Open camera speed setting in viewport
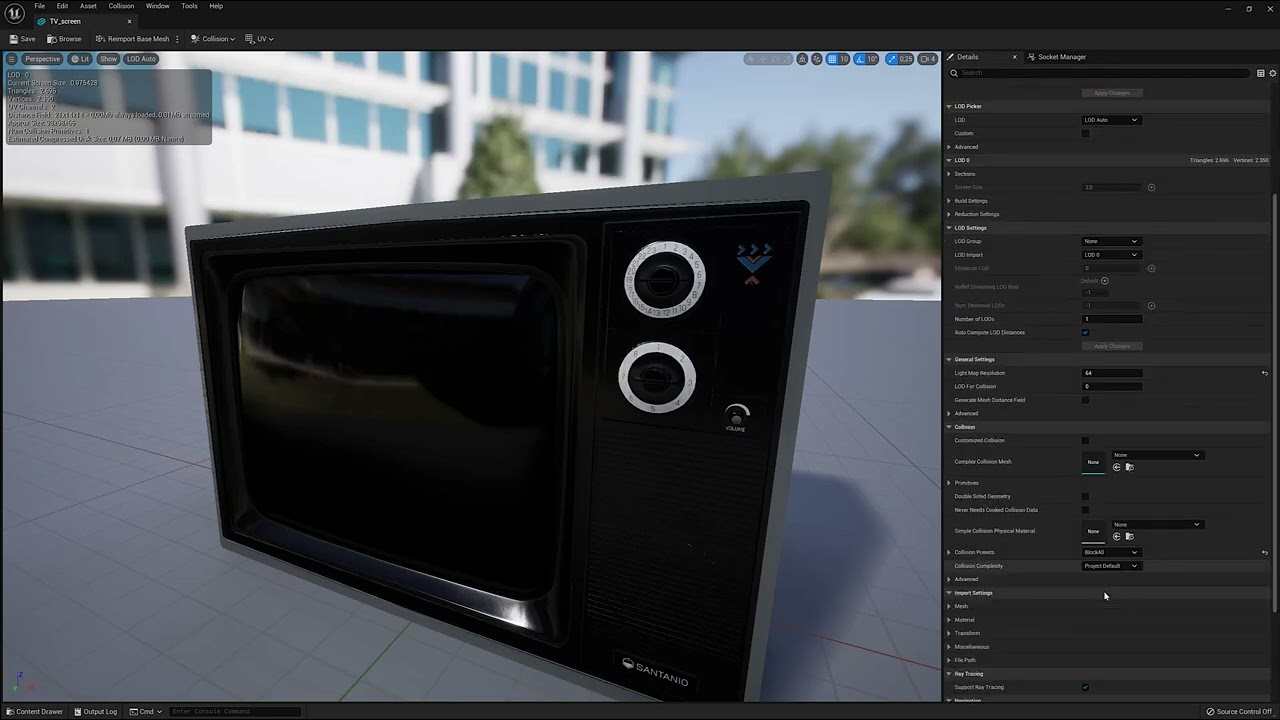The image size is (1280, 720). click(928, 59)
